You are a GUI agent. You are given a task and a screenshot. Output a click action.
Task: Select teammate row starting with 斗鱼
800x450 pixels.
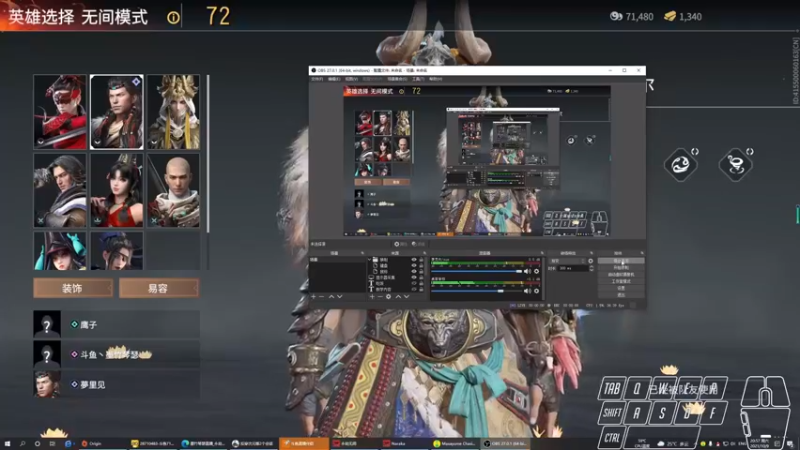coord(116,354)
